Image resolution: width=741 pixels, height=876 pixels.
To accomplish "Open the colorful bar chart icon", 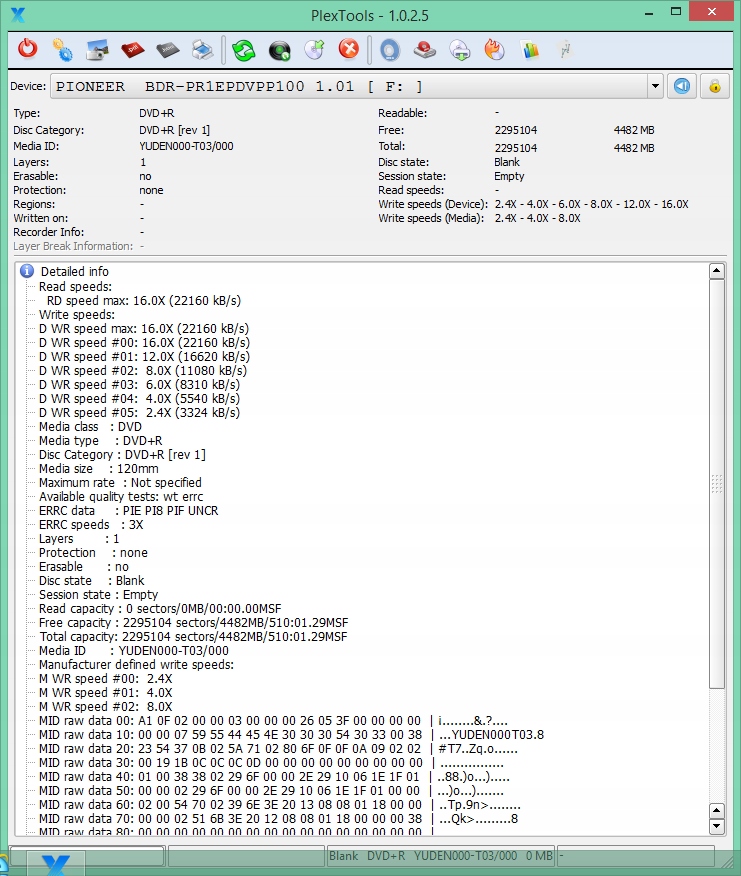I will (x=530, y=50).
